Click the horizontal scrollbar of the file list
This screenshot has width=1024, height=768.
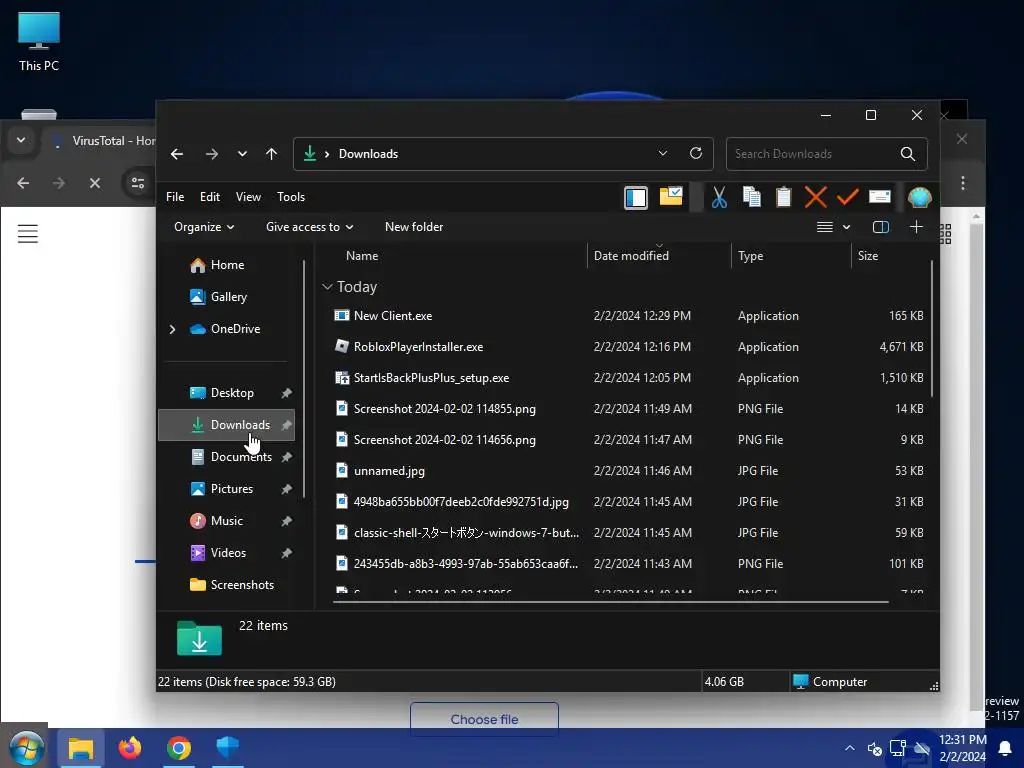pos(611,601)
